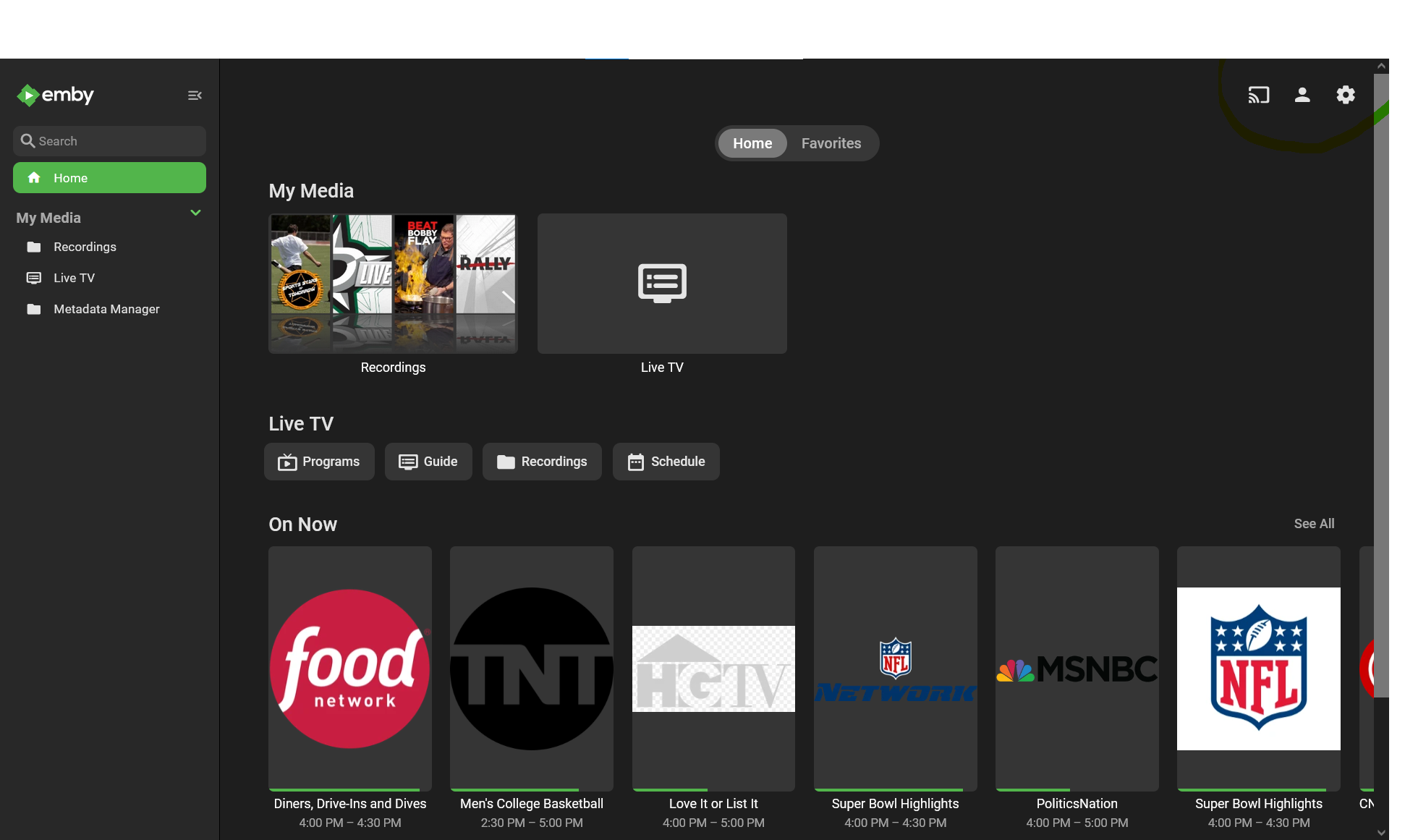Open the Recordings button under Live TV
1405x840 pixels.
pos(542,462)
